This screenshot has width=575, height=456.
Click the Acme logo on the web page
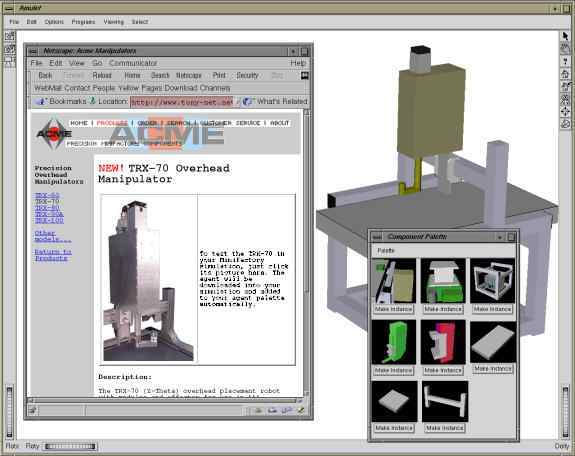click(x=54, y=134)
